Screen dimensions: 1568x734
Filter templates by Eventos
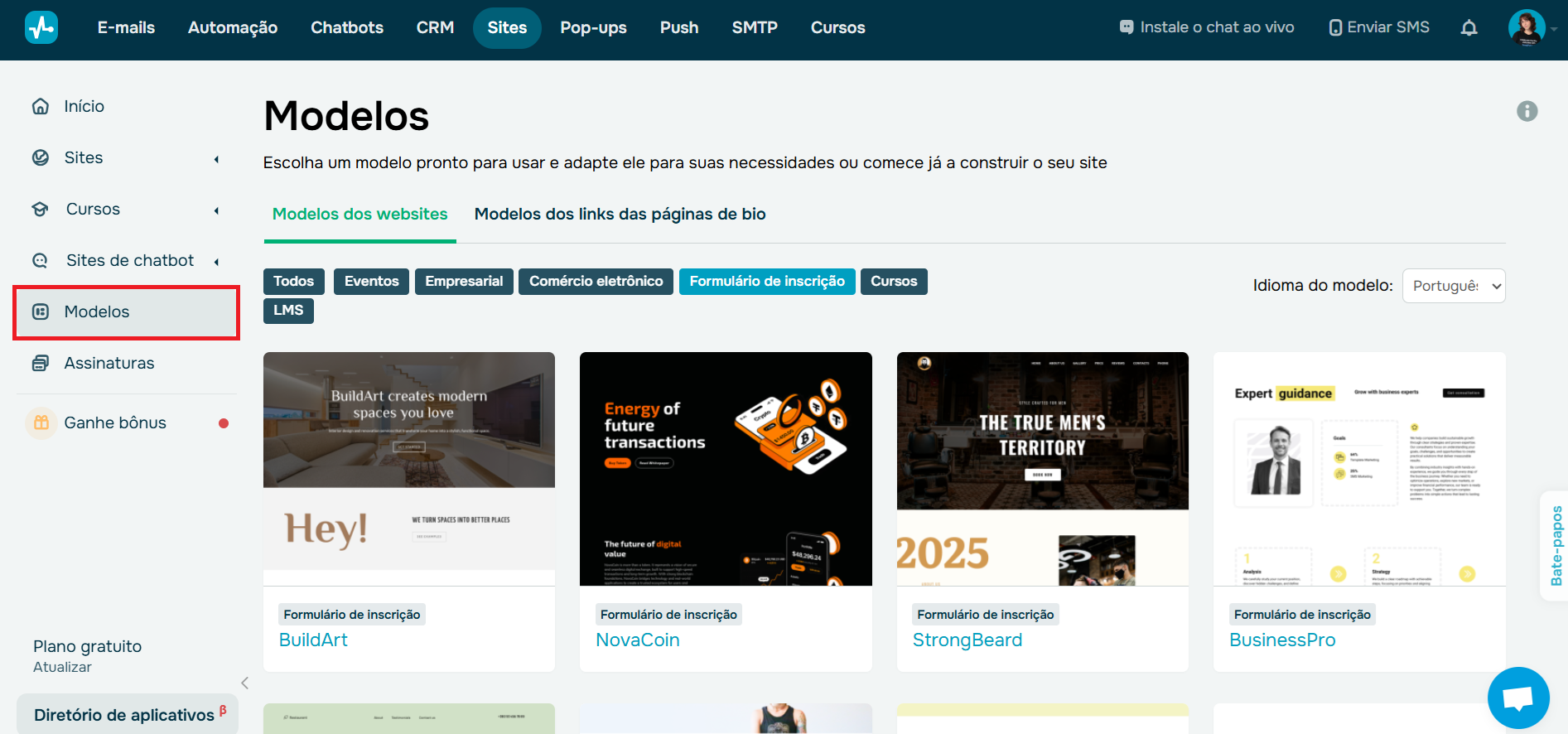371,282
